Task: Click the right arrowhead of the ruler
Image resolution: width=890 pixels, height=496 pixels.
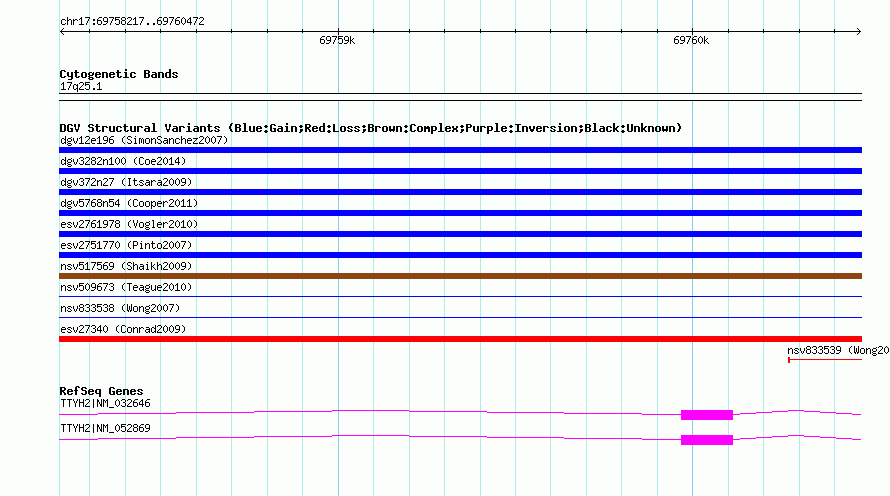Action: (x=859, y=31)
